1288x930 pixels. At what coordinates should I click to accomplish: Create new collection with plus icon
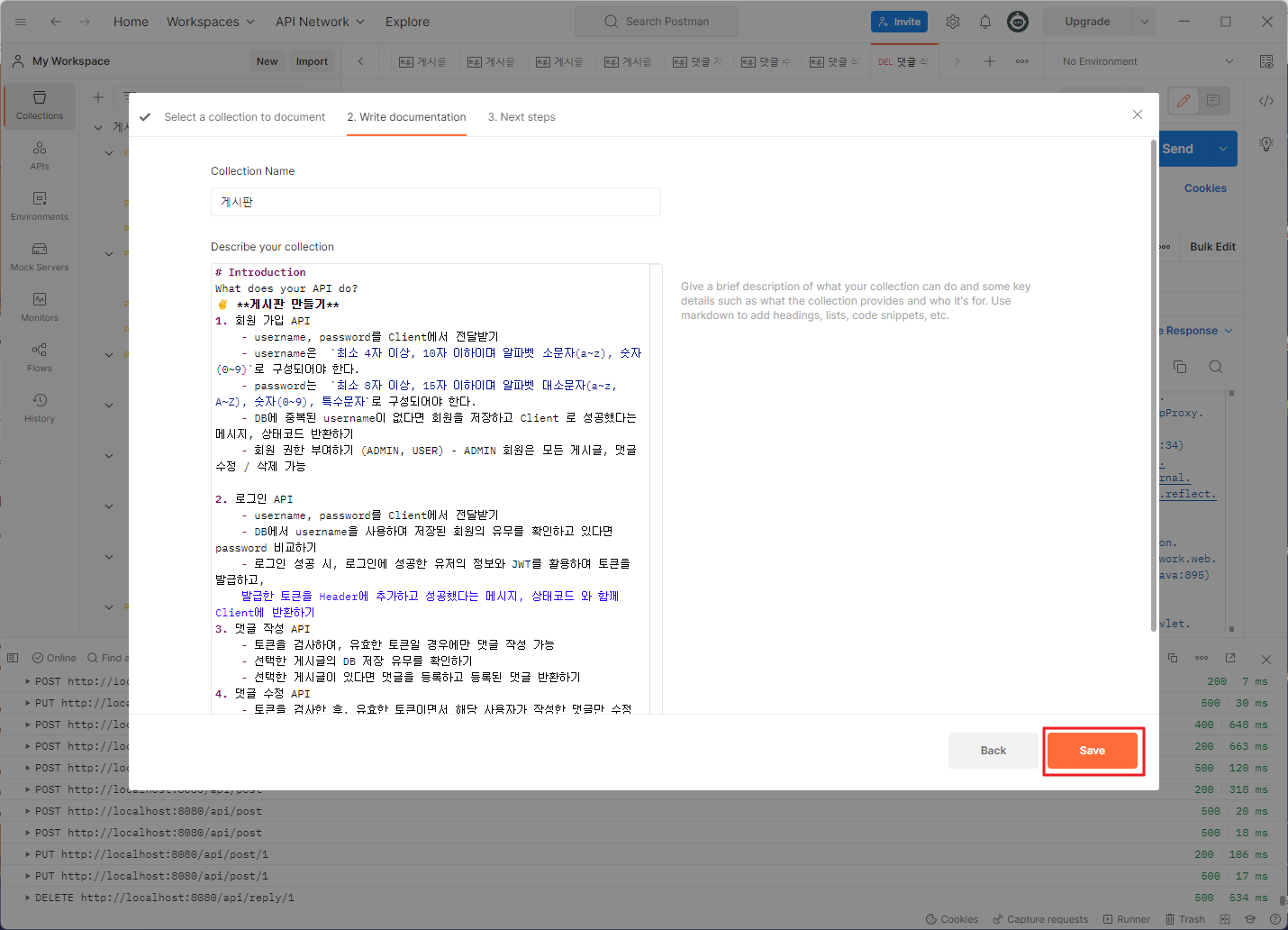pyautogui.click(x=98, y=97)
